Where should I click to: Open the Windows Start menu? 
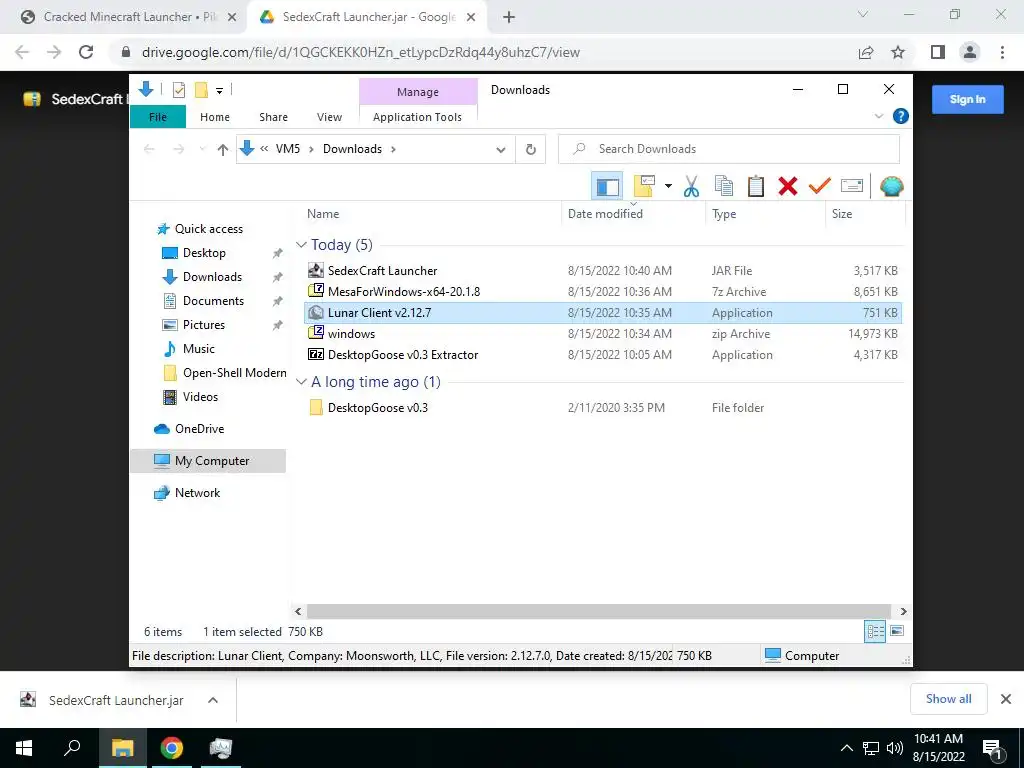click(24, 748)
